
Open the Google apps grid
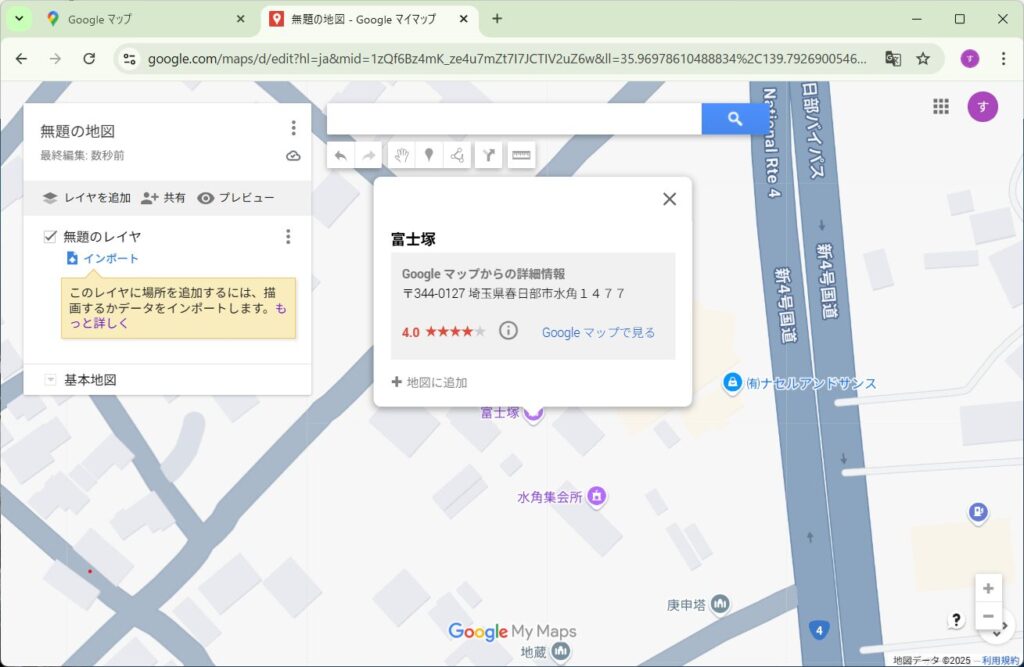coord(941,106)
